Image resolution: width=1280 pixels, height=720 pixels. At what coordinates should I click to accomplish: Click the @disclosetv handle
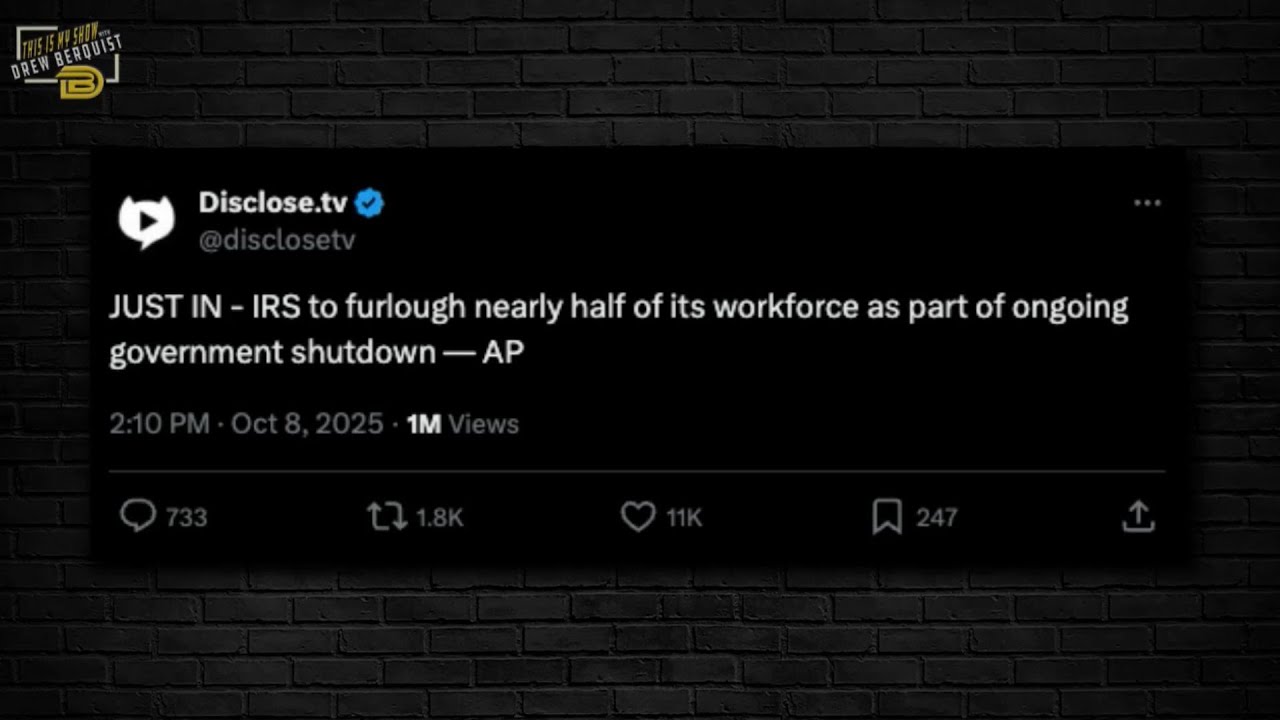pos(277,241)
